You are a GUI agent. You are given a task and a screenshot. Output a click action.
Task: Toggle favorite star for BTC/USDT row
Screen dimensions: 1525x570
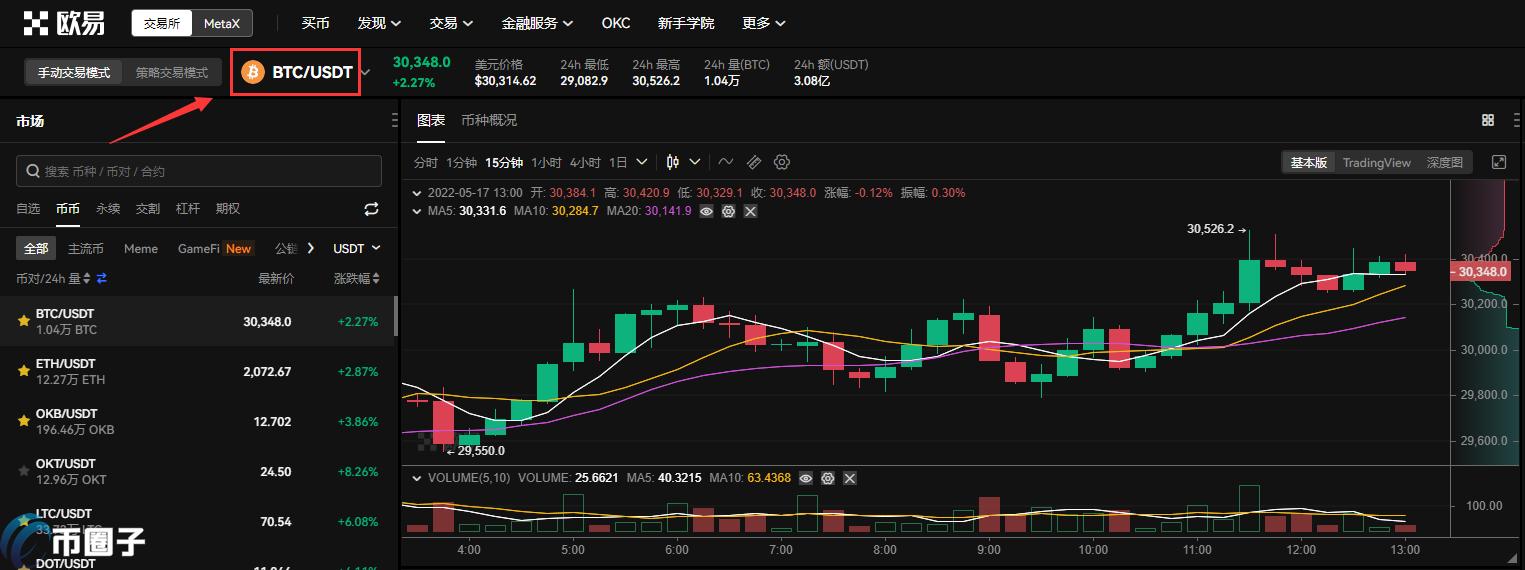tap(23, 321)
